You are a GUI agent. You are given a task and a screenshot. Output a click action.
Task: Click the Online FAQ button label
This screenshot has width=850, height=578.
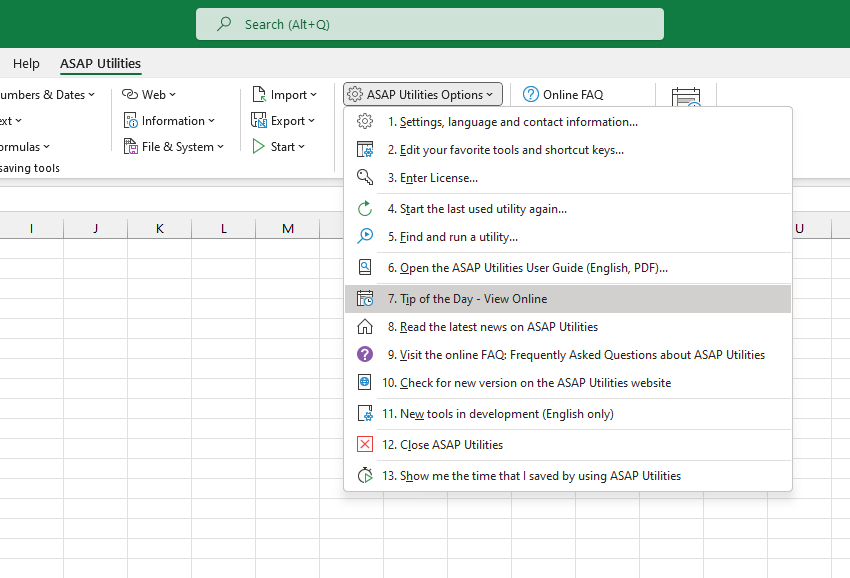pos(573,94)
